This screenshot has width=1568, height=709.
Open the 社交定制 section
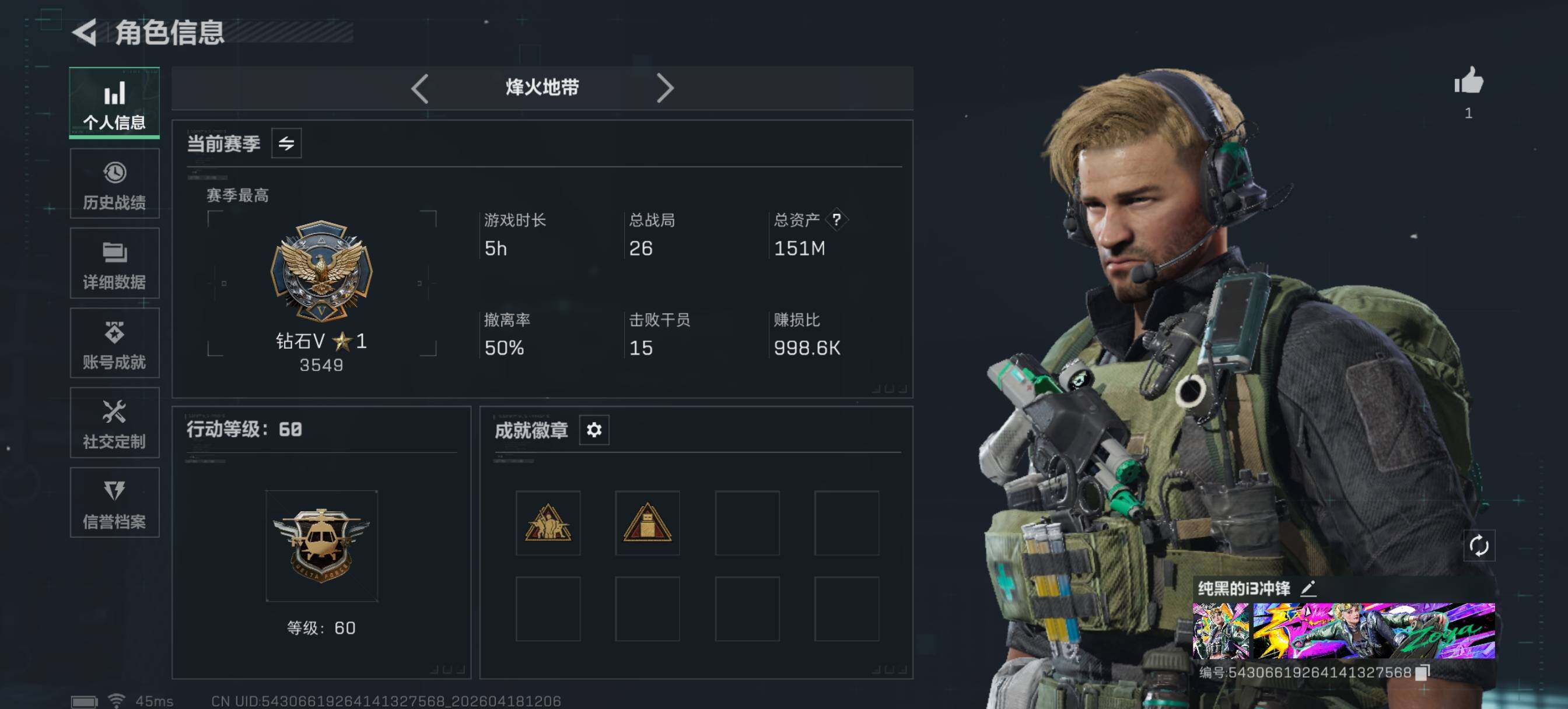(x=114, y=423)
